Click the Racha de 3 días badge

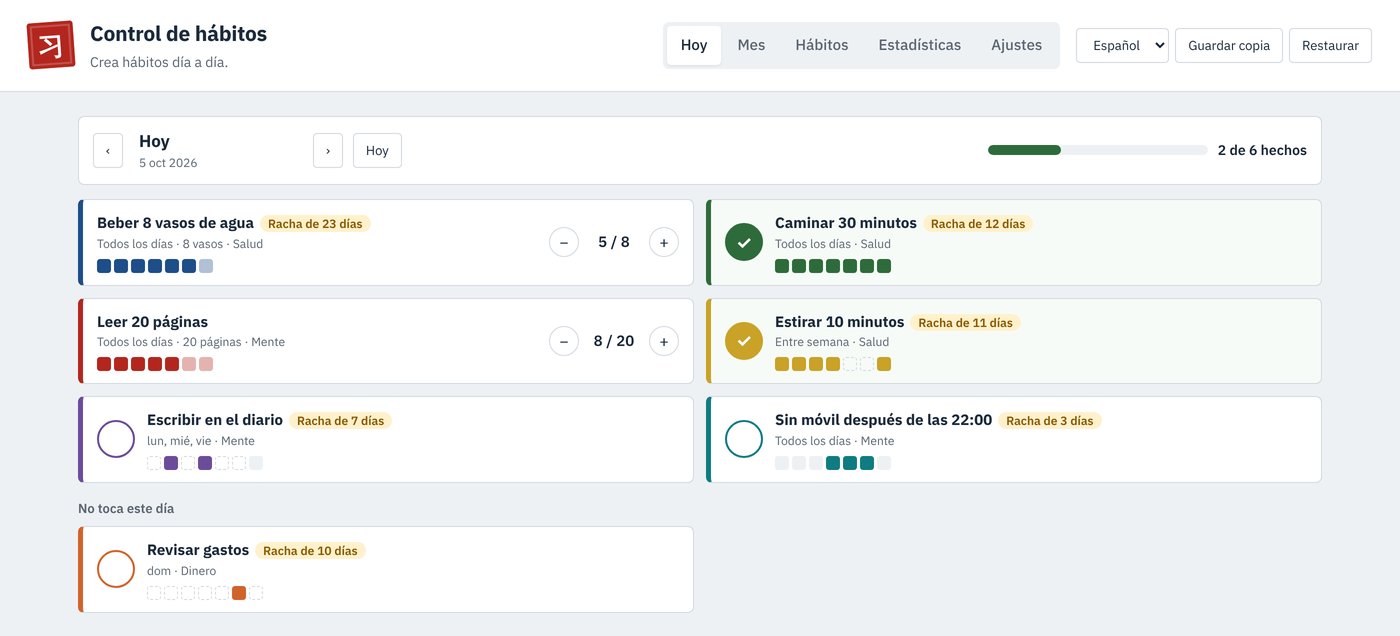pos(1050,421)
